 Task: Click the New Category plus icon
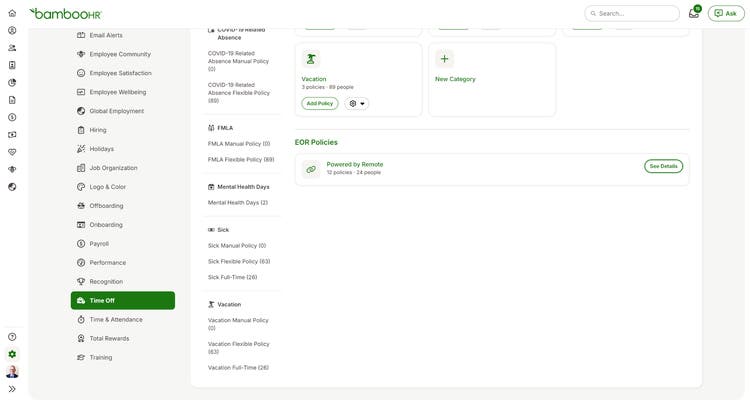point(444,59)
